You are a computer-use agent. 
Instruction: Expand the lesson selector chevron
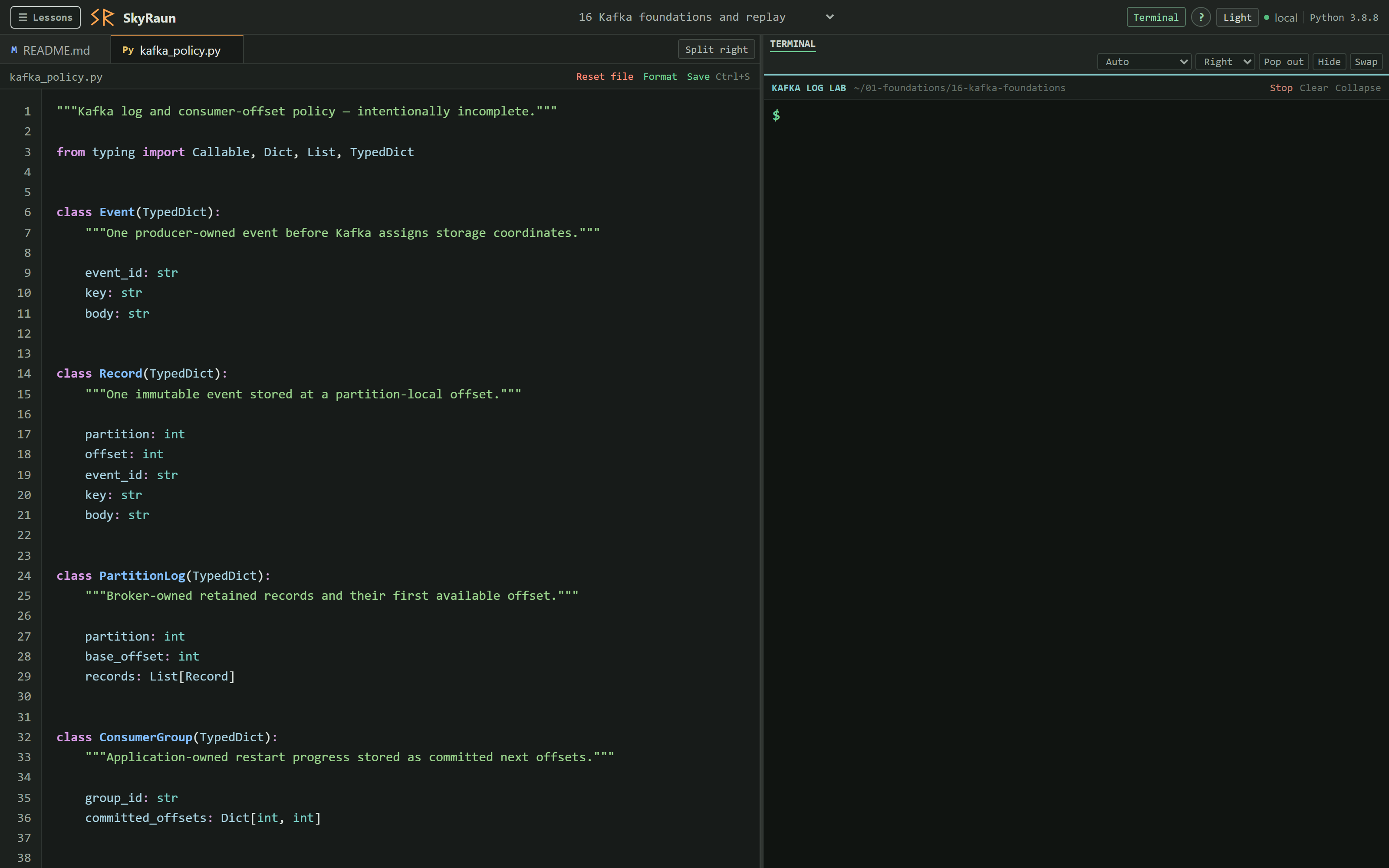pos(829,17)
